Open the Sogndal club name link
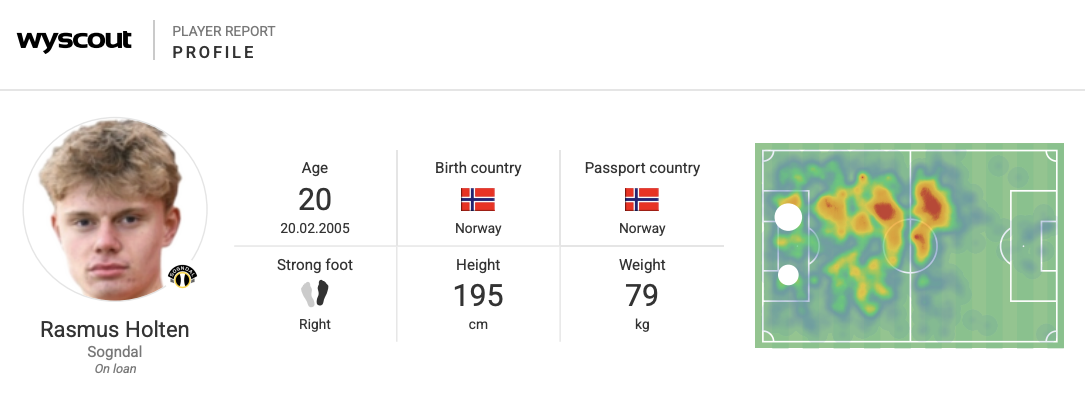The width and height of the screenshot is (1085, 406). [115, 352]
